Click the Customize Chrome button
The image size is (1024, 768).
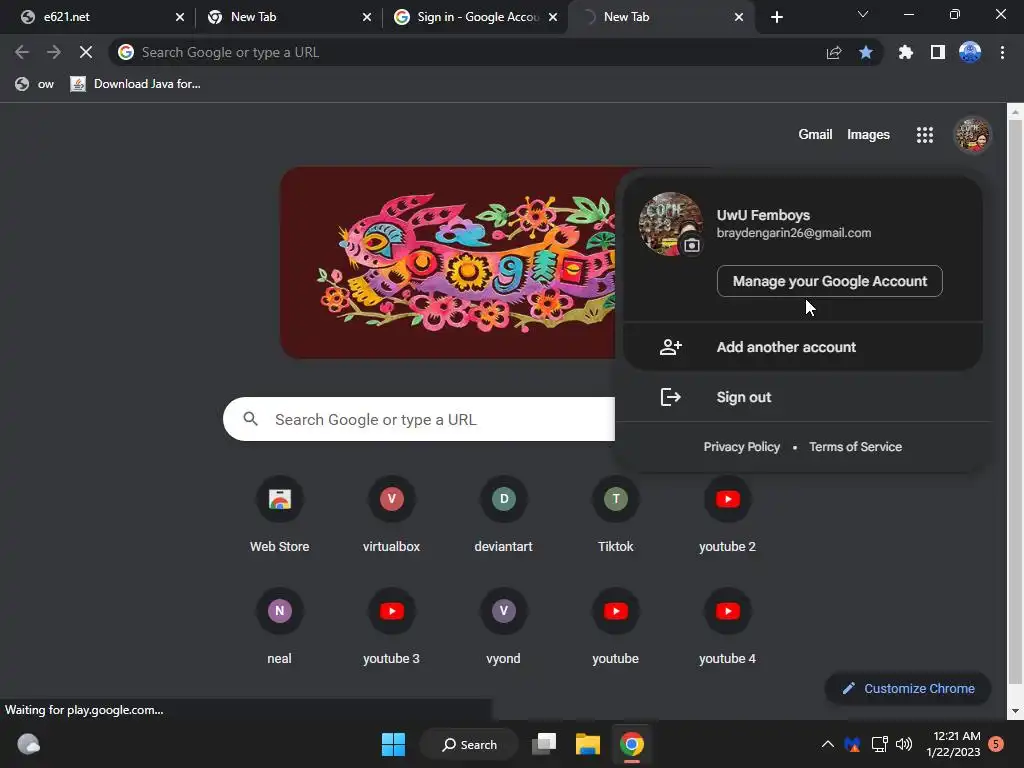click(908, 688)
